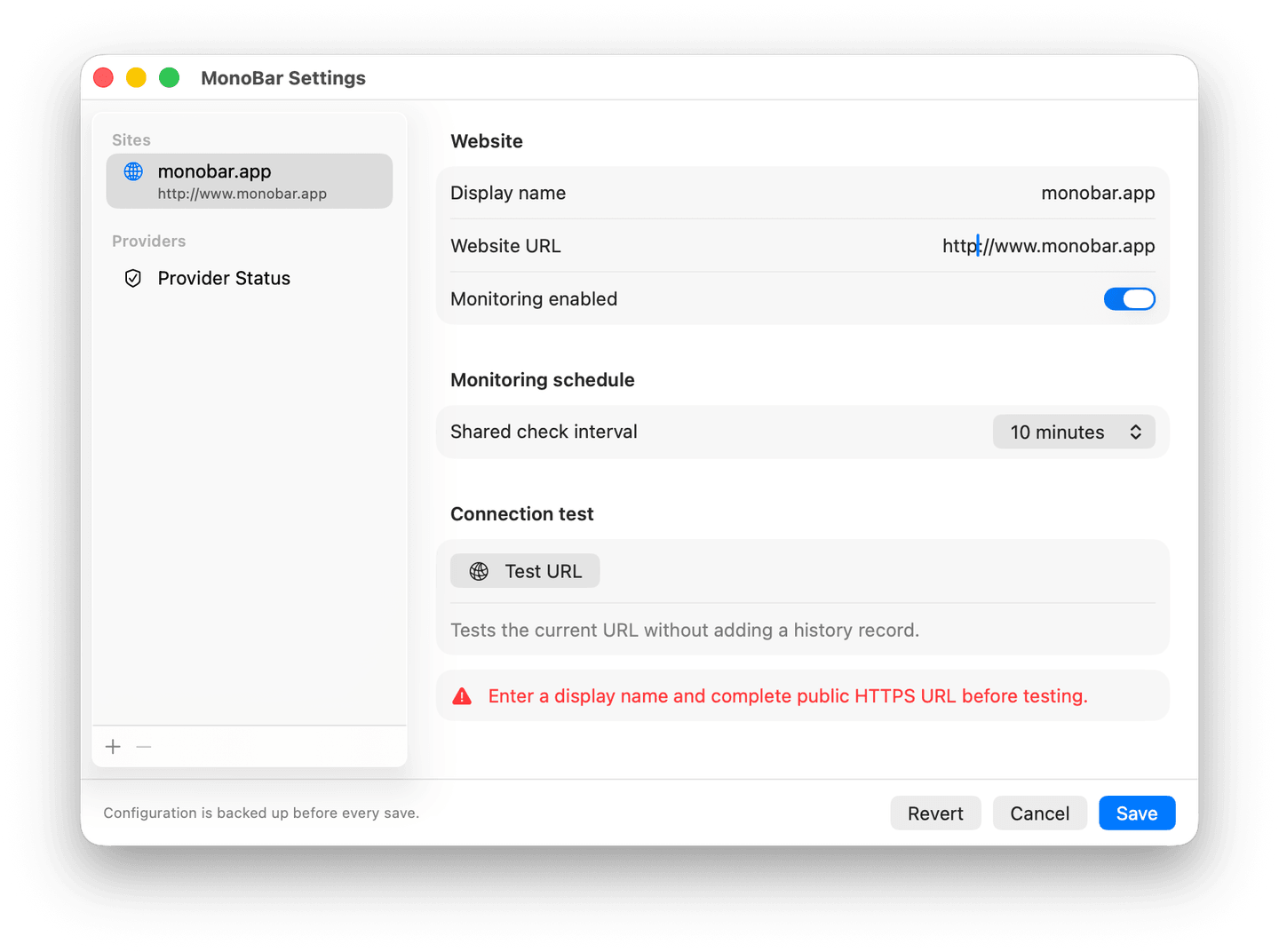
Task: Click the Providers section header
Action: point(149,242)
